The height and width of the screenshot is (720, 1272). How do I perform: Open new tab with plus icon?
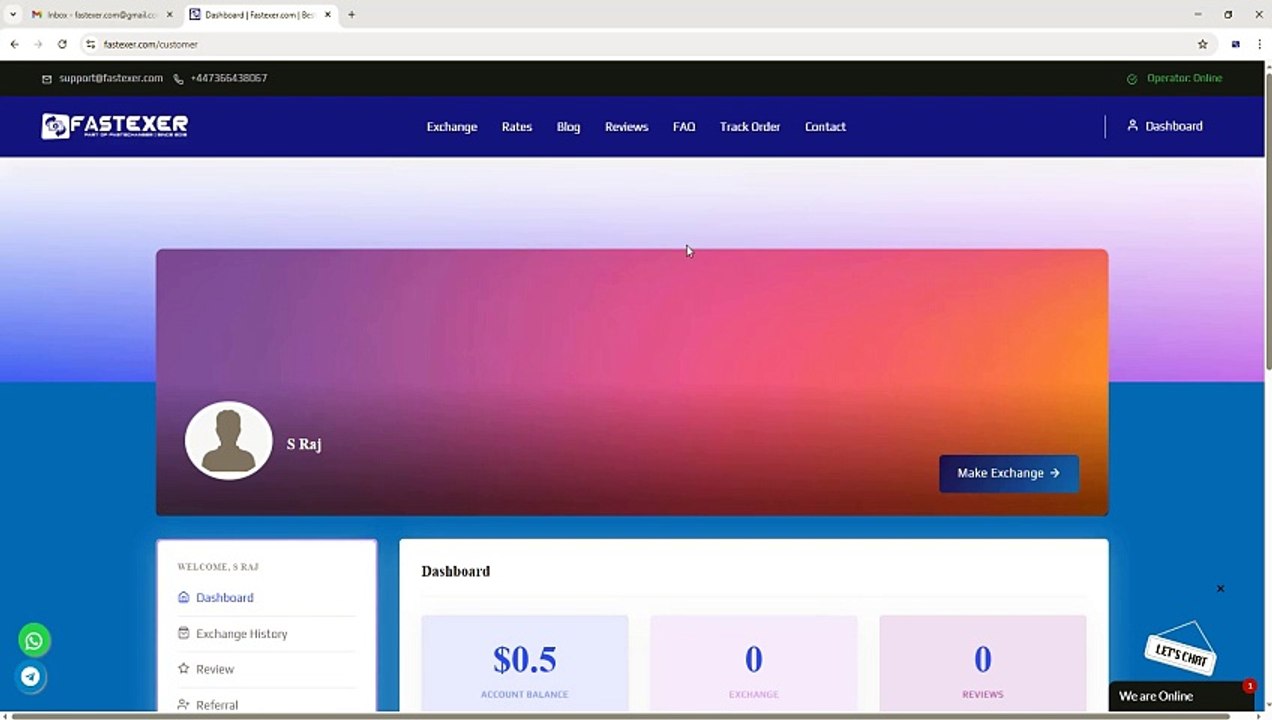pos(351,15)
